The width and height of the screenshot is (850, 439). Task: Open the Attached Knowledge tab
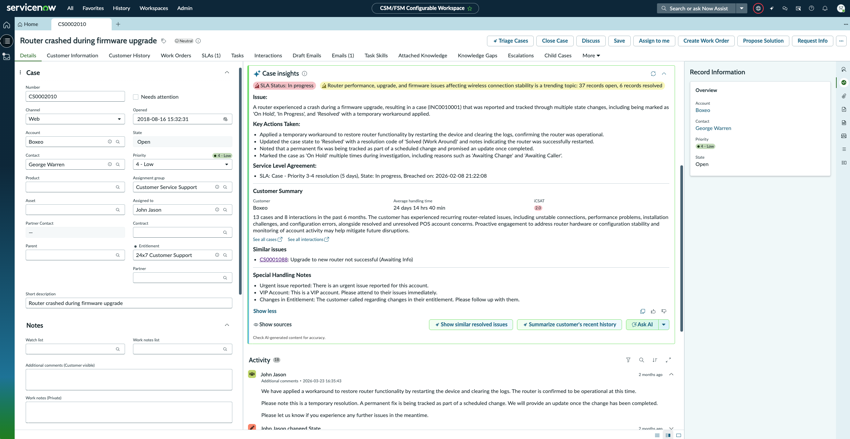(x=422, y=55)
